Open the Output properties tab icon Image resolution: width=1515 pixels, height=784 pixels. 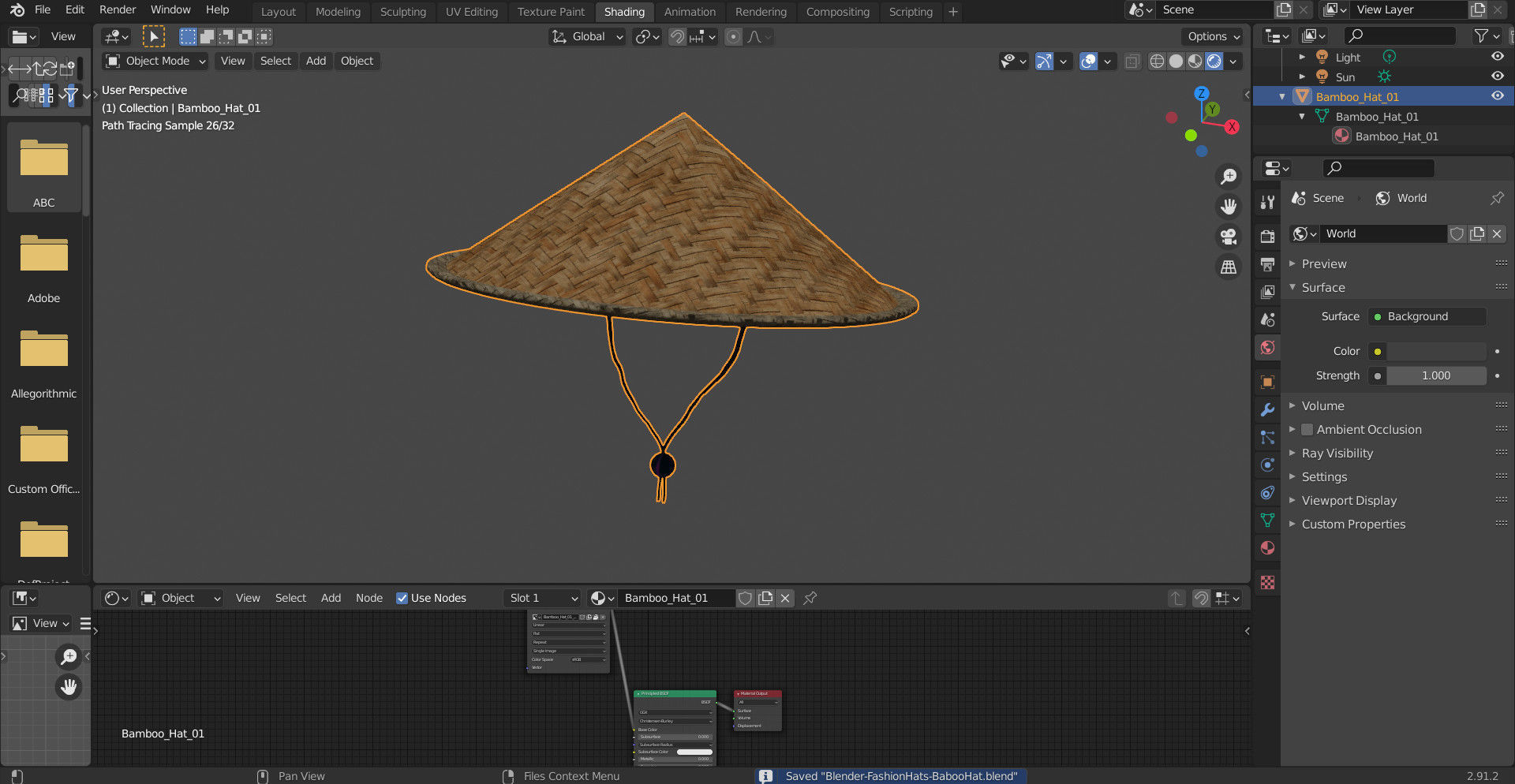click(1267, 264)
